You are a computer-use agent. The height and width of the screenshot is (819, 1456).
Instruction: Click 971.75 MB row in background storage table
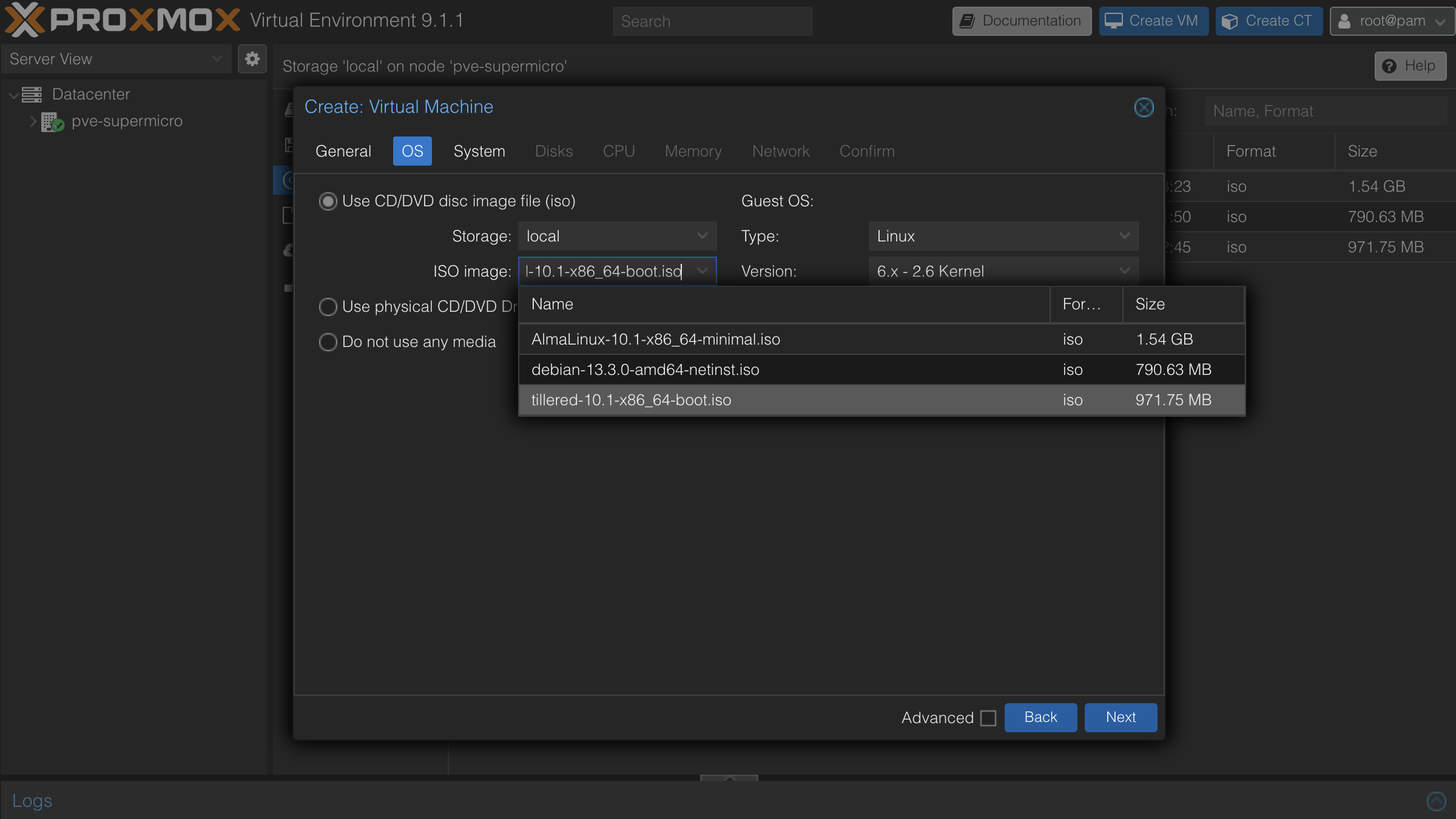pyautogui.click(x=1310, y=247)
